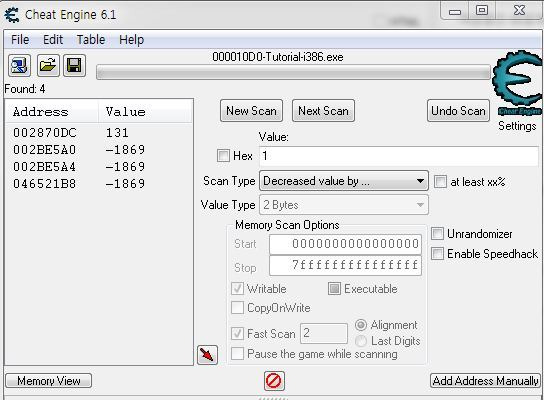Image resolution: width=544 pixels, height=400 pixels.
Task: Click the Start address field
Action: click(346, 244)
